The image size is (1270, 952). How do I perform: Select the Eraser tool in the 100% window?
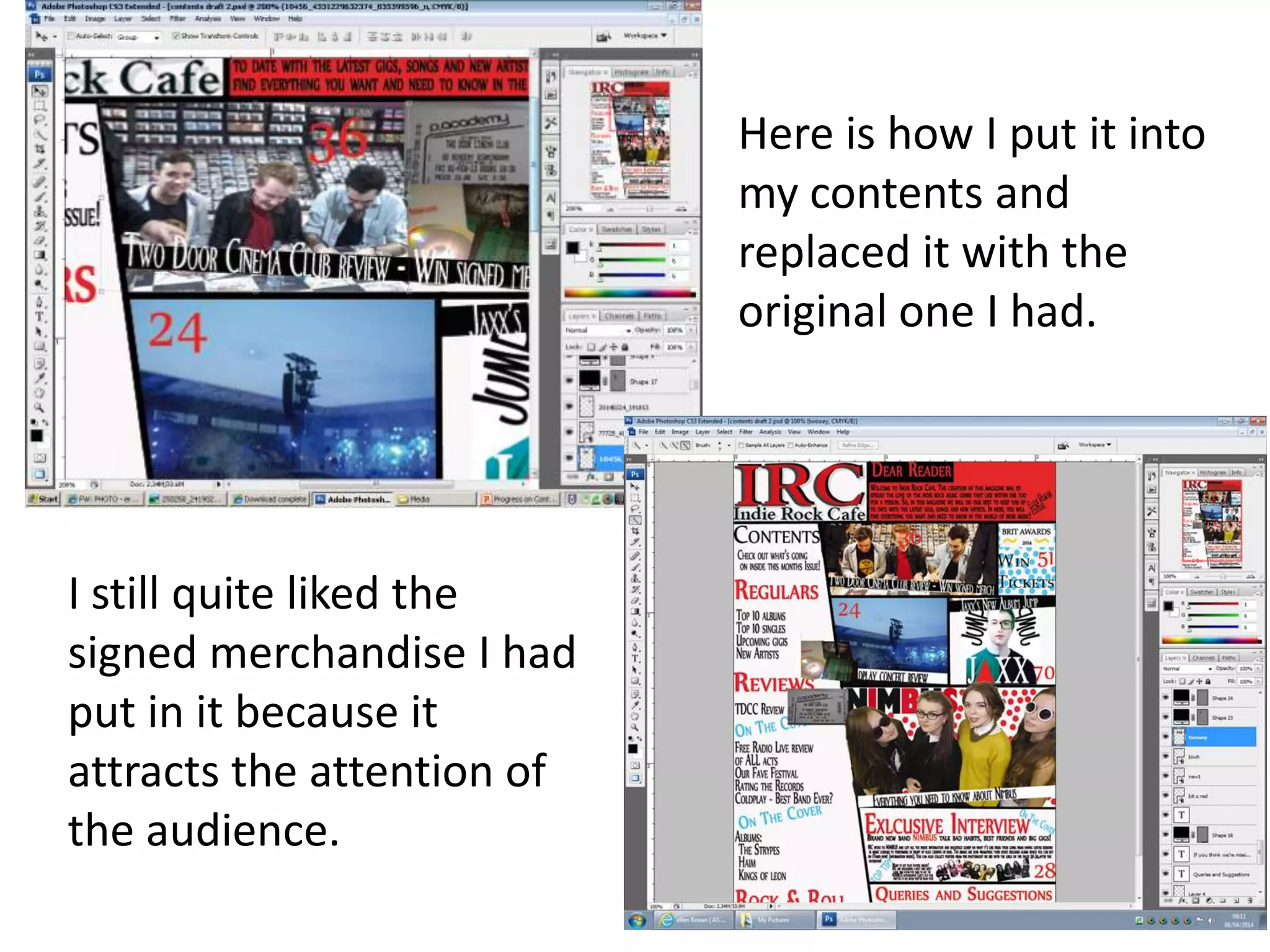click(x=635, y=600)
